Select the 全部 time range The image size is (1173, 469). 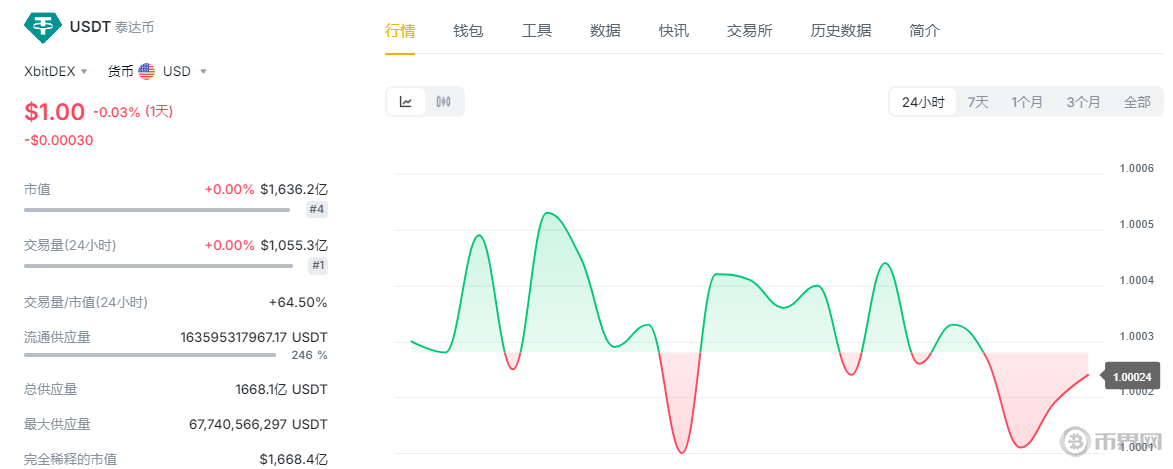click(1137, 102)
